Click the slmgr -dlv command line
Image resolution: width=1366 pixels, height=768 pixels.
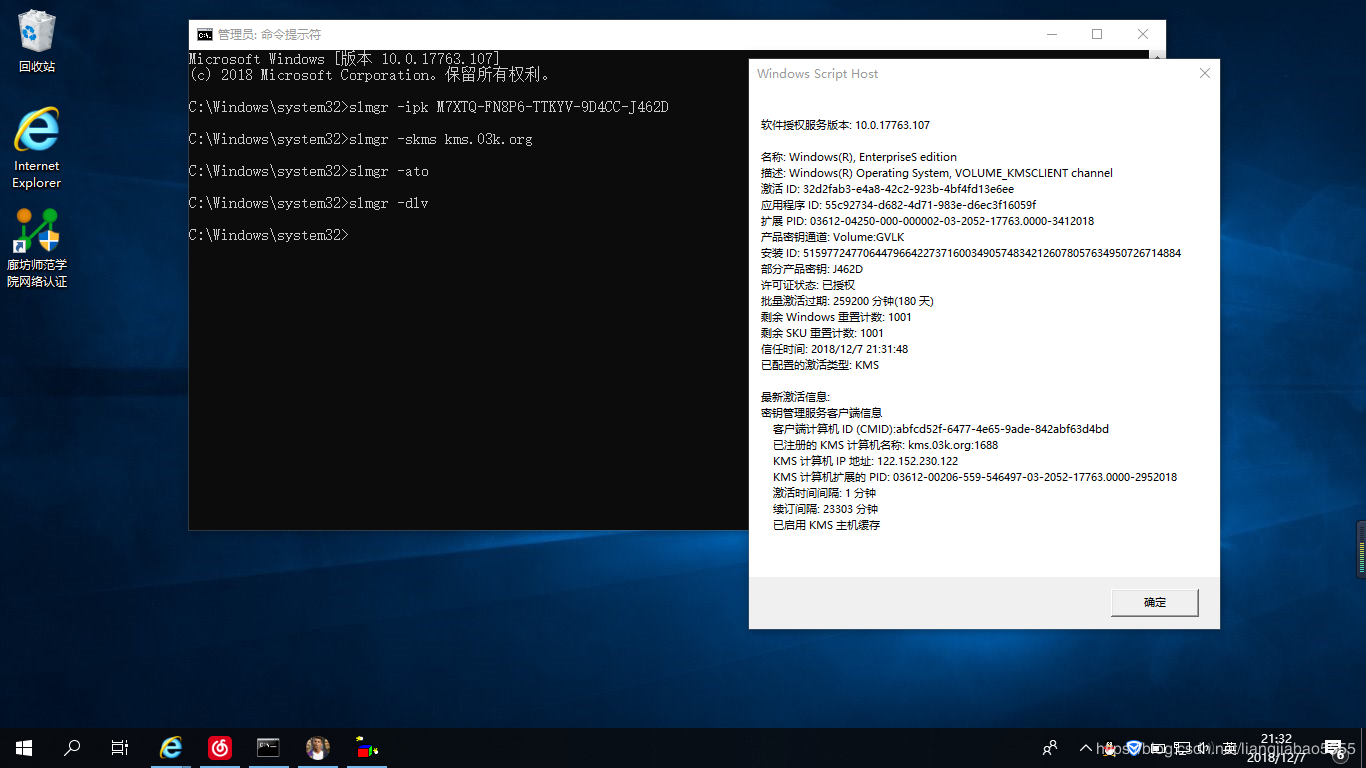pyautogui.click(x=309, y=203)
